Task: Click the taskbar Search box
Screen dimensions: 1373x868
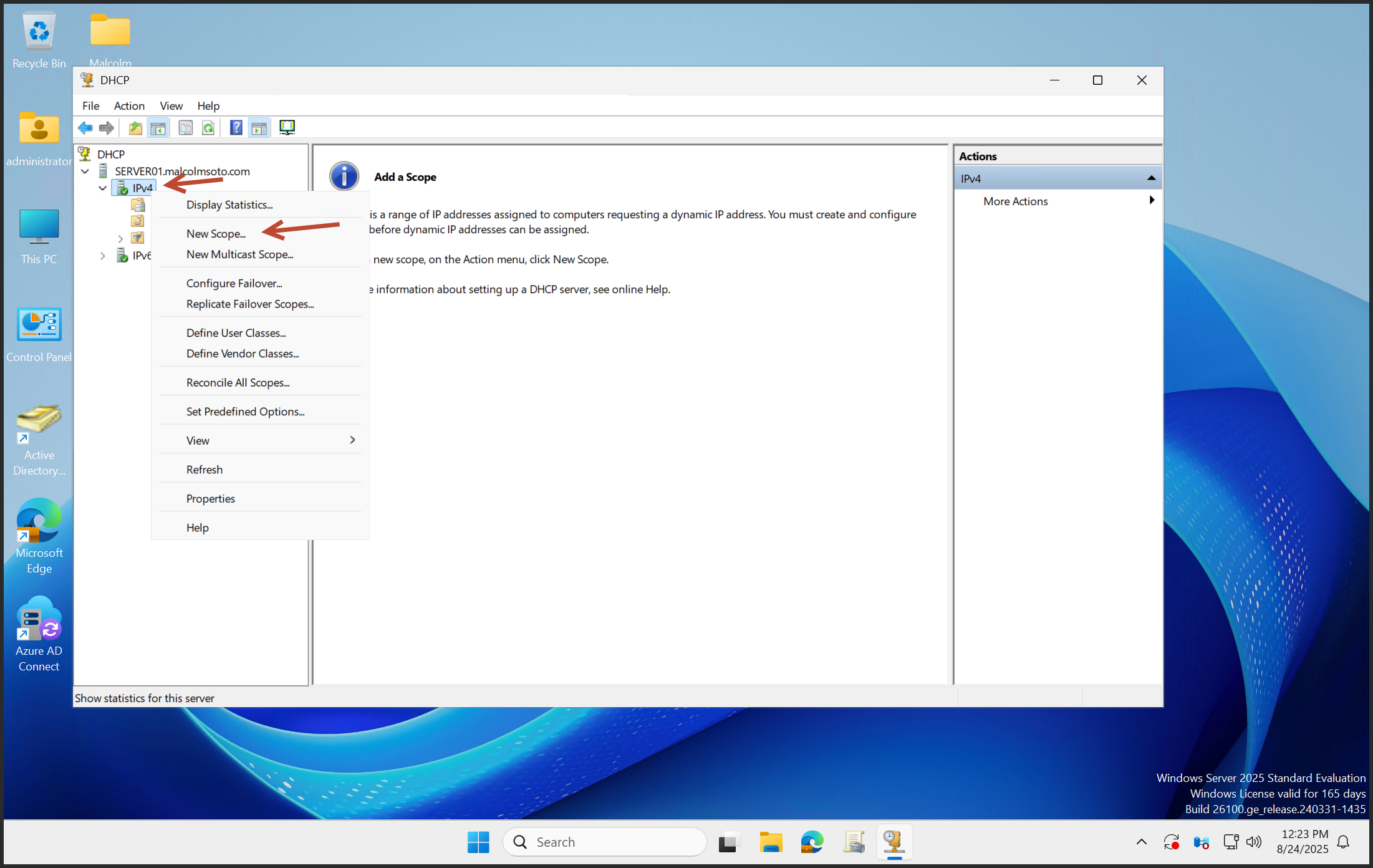Action: (x=605, y=842)
